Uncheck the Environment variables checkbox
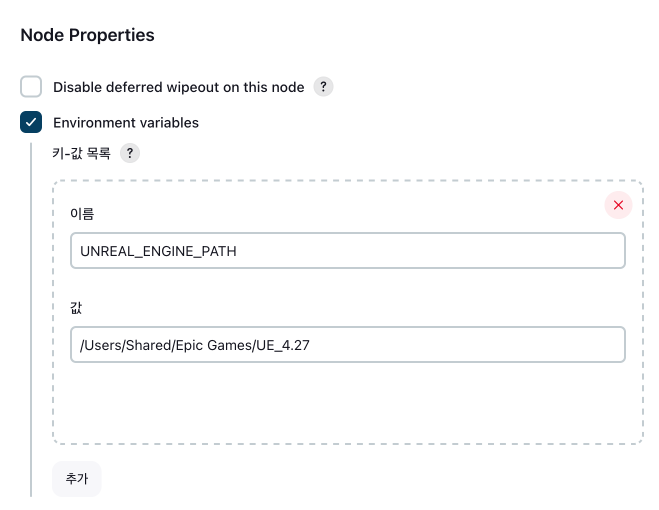 (31, 123)
